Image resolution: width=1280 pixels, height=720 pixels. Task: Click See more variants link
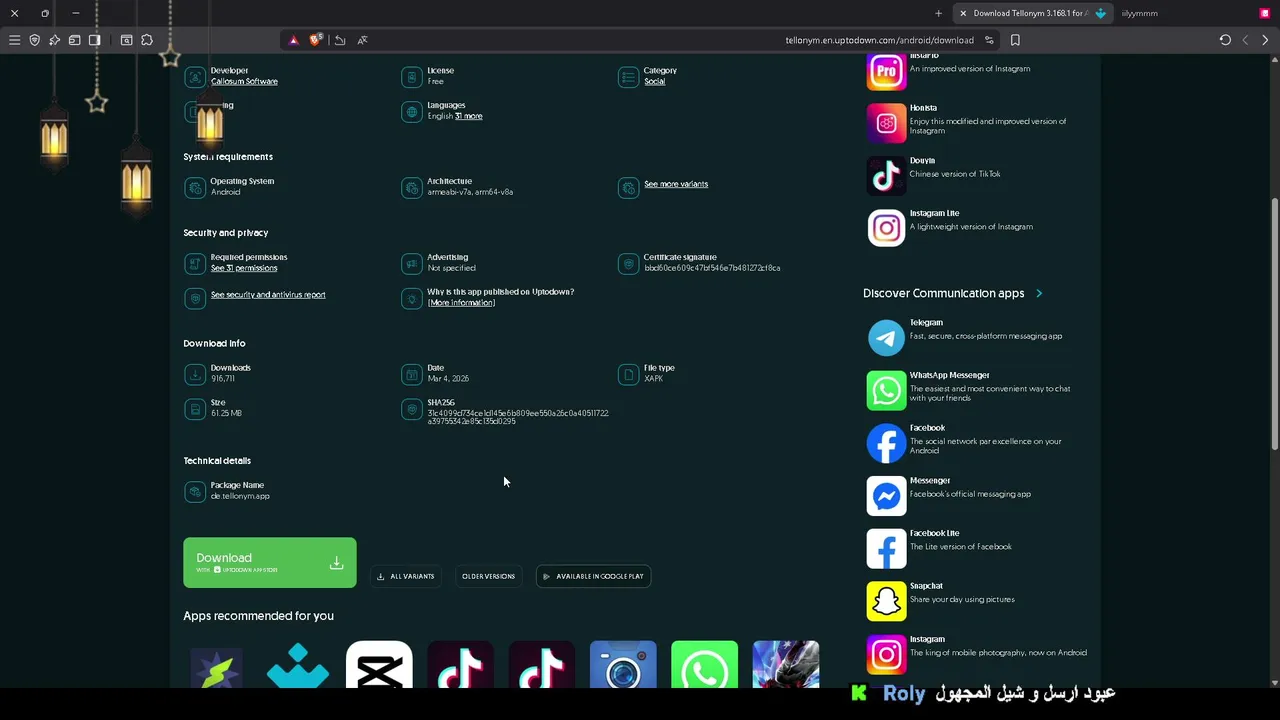click(676, 184)
